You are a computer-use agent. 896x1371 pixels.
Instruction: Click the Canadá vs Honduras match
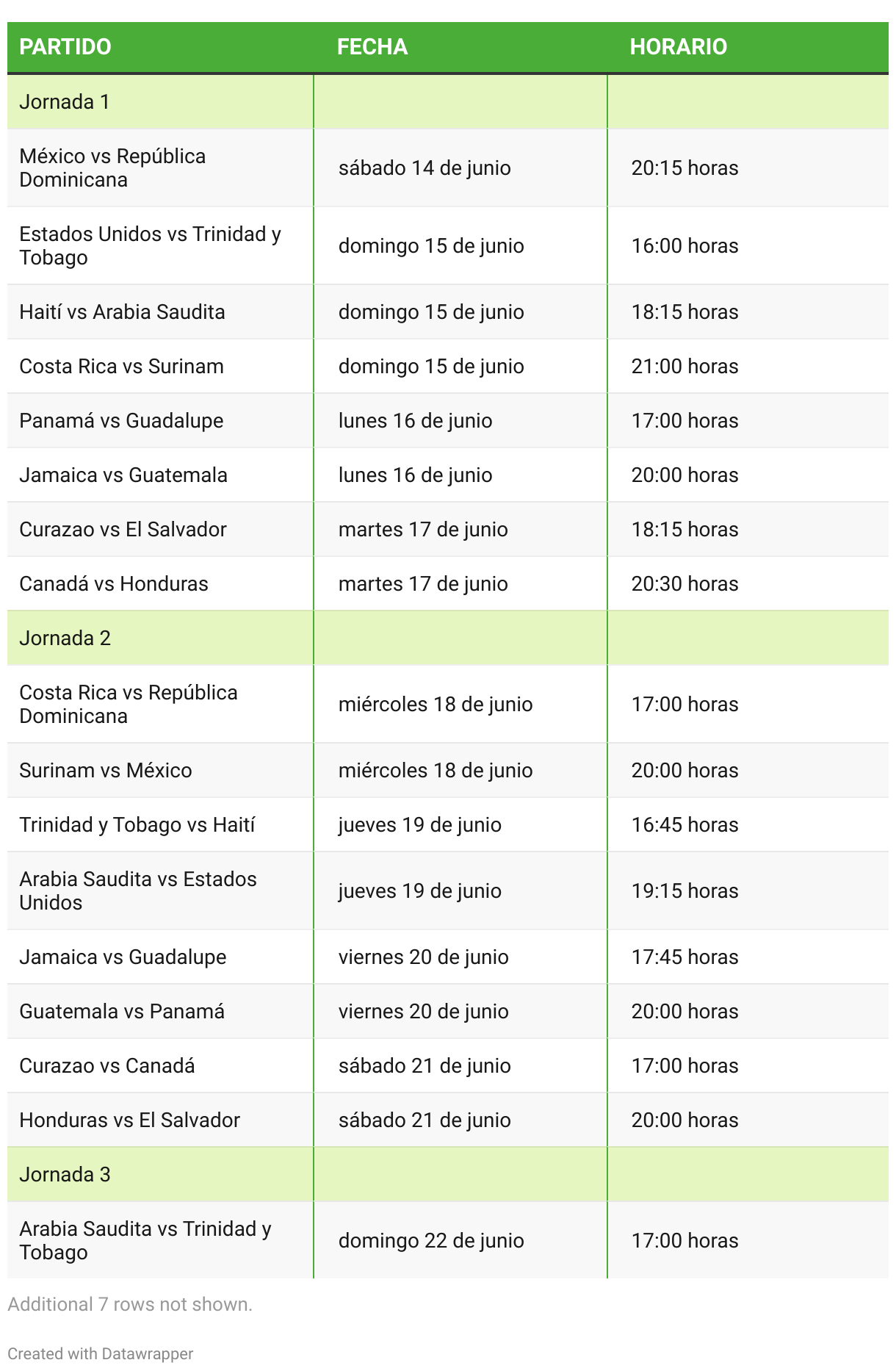114,583
